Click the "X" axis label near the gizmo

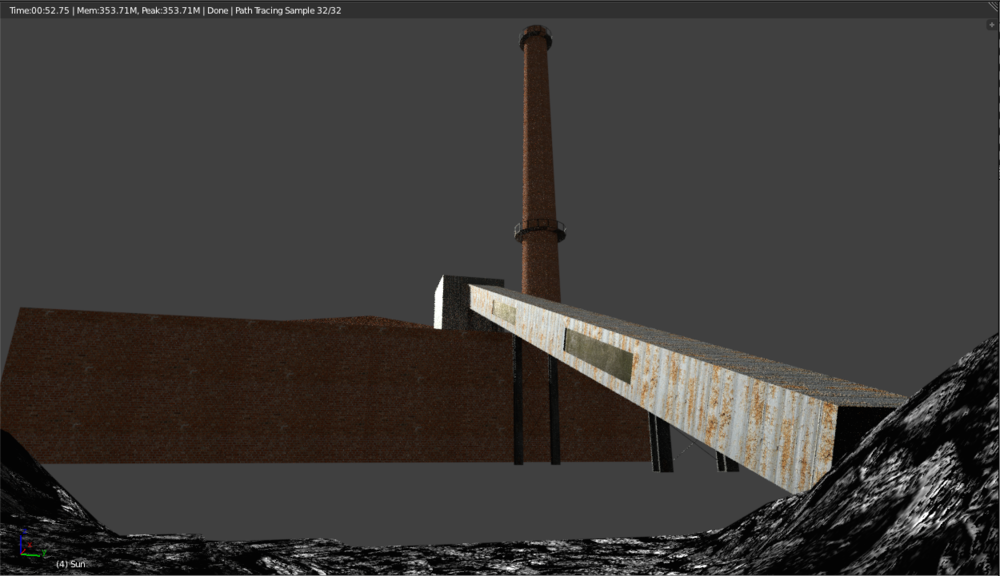click(x=29, y=545)
